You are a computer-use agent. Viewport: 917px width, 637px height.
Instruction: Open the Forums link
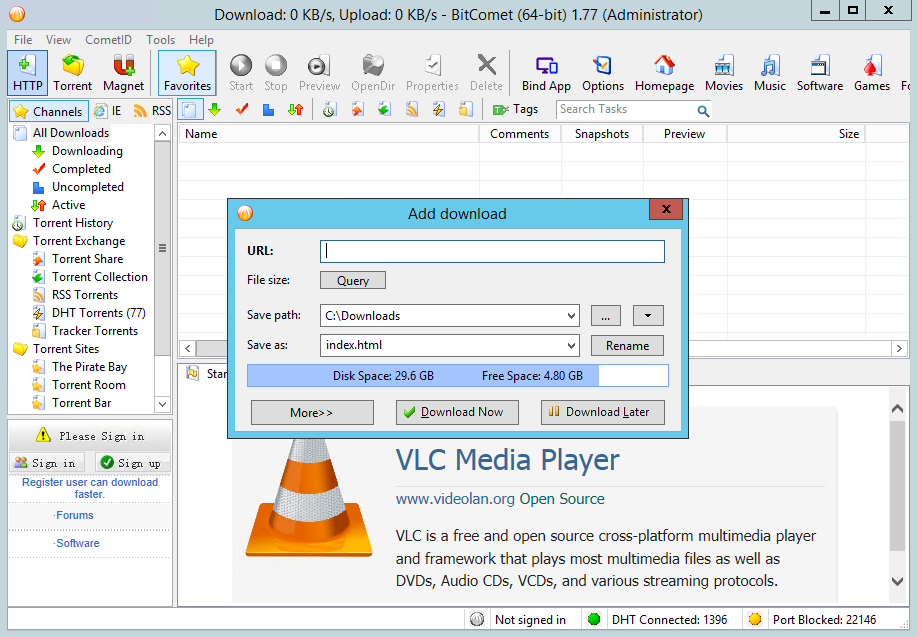[x=74, y=515]
